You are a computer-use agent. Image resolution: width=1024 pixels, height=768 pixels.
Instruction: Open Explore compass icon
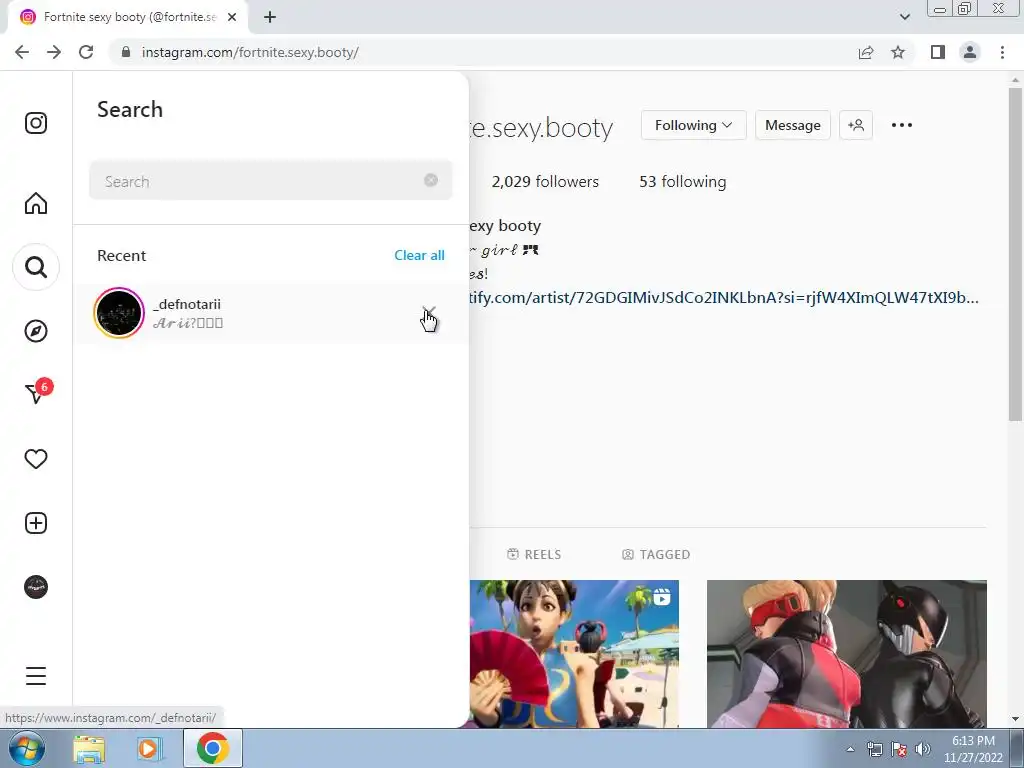pos(36,331)
